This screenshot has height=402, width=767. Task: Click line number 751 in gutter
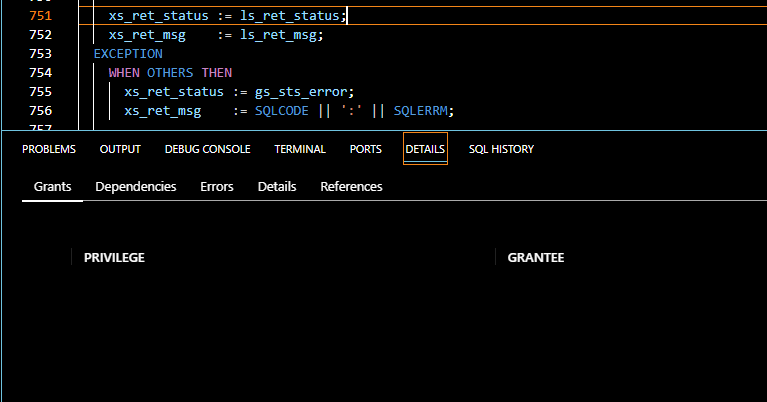[x=41, y=16]
